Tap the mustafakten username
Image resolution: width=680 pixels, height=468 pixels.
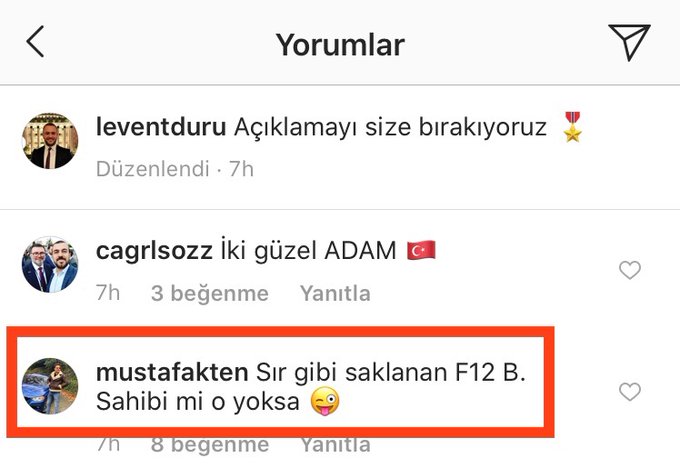click(x=172, y=372)
